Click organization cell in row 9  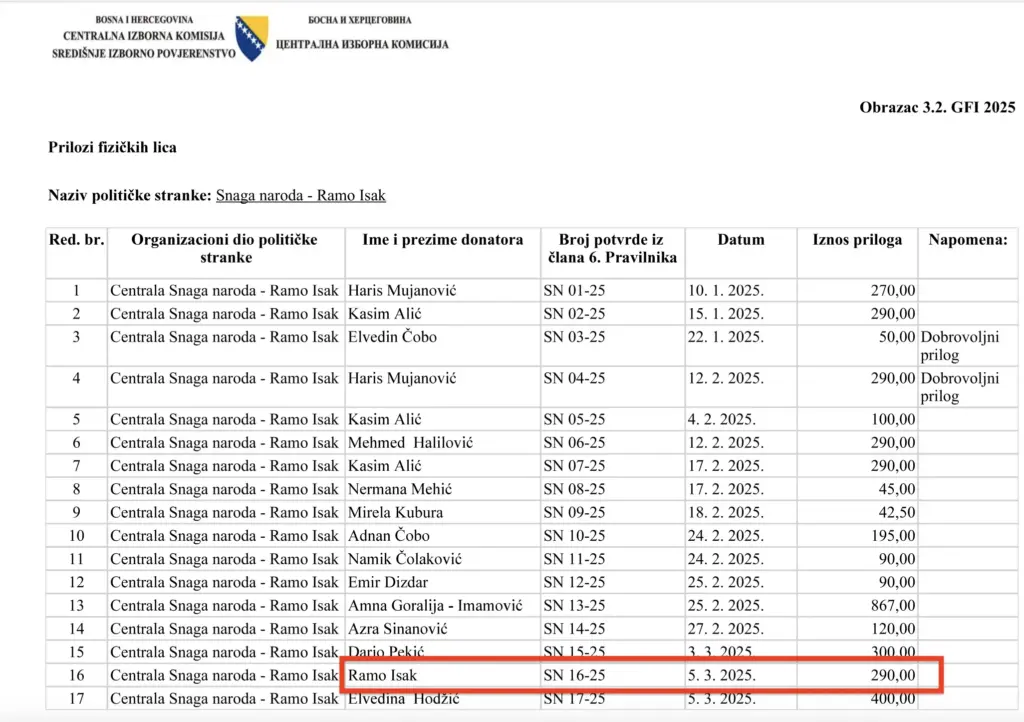coord(225,512)
